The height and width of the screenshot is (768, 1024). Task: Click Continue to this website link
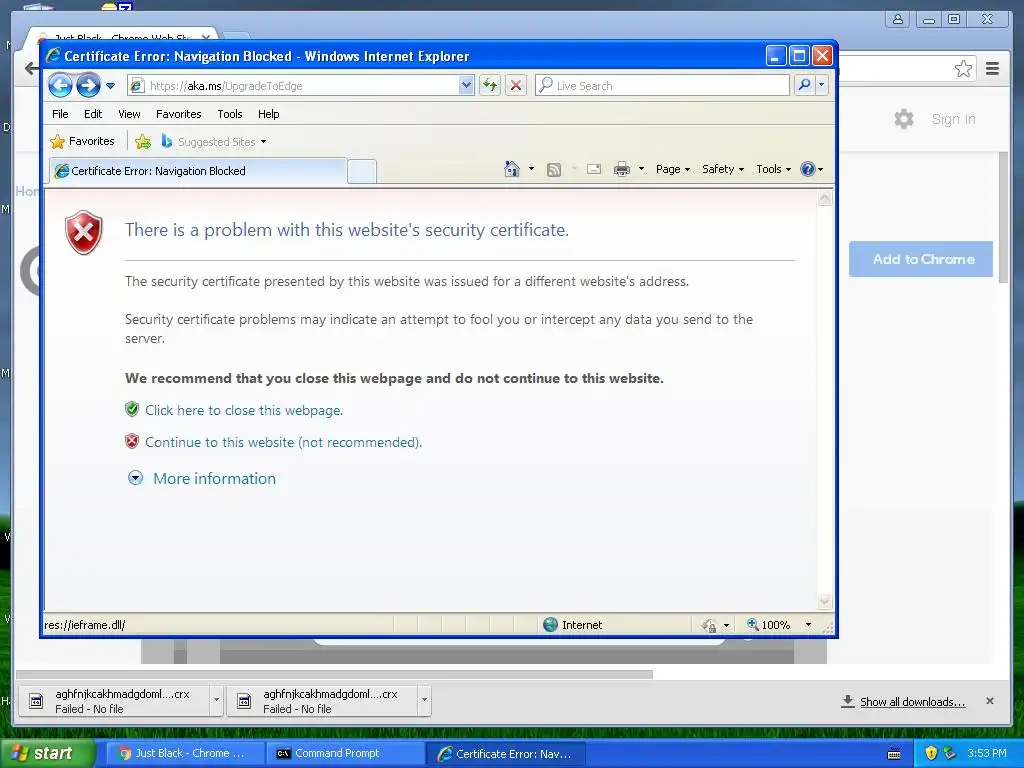pyautogui.click(x=283, y=442)
